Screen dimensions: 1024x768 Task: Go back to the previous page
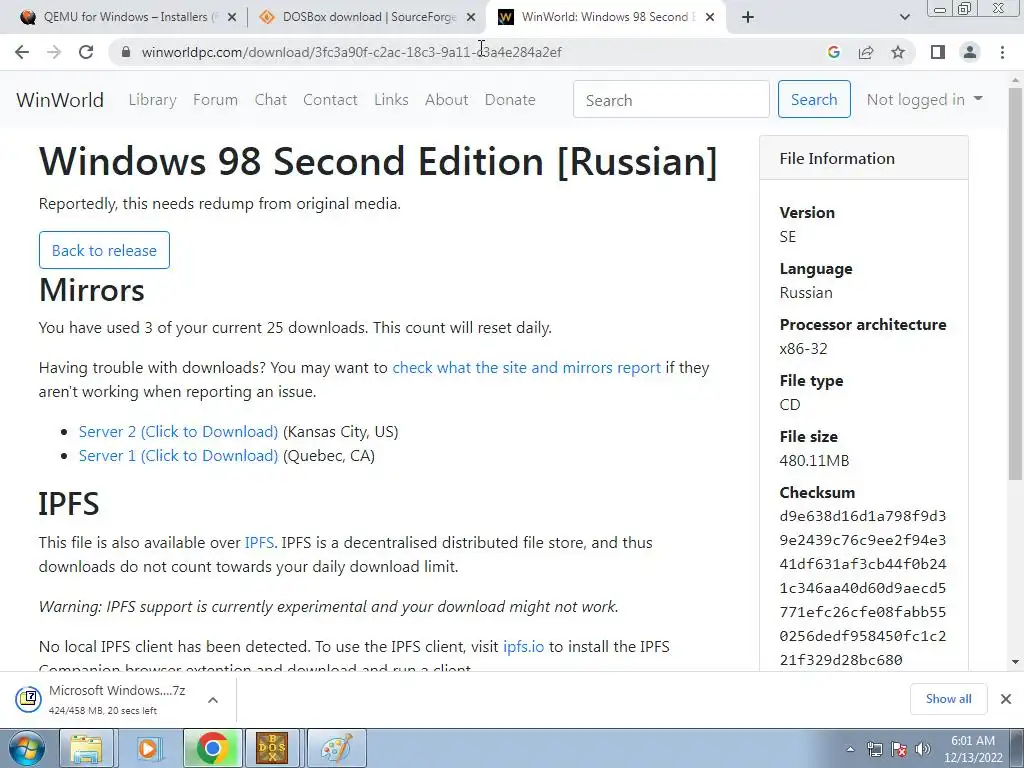(x=22, y=52)
